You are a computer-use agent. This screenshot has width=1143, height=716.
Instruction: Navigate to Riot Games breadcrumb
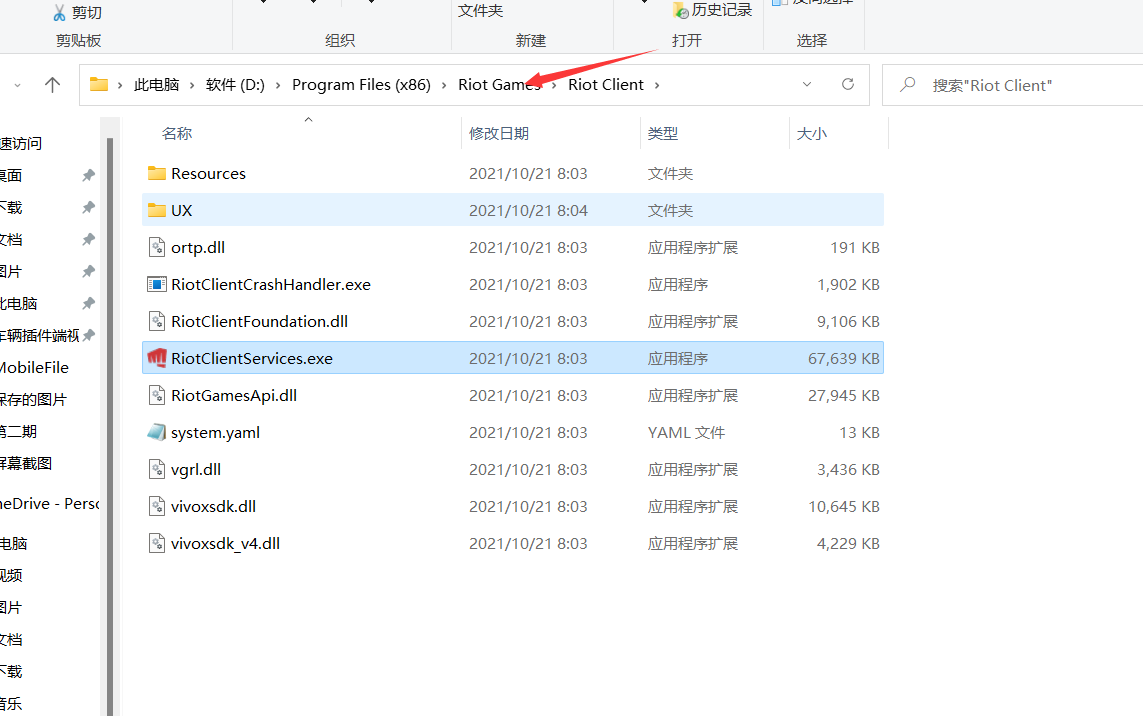500,85
